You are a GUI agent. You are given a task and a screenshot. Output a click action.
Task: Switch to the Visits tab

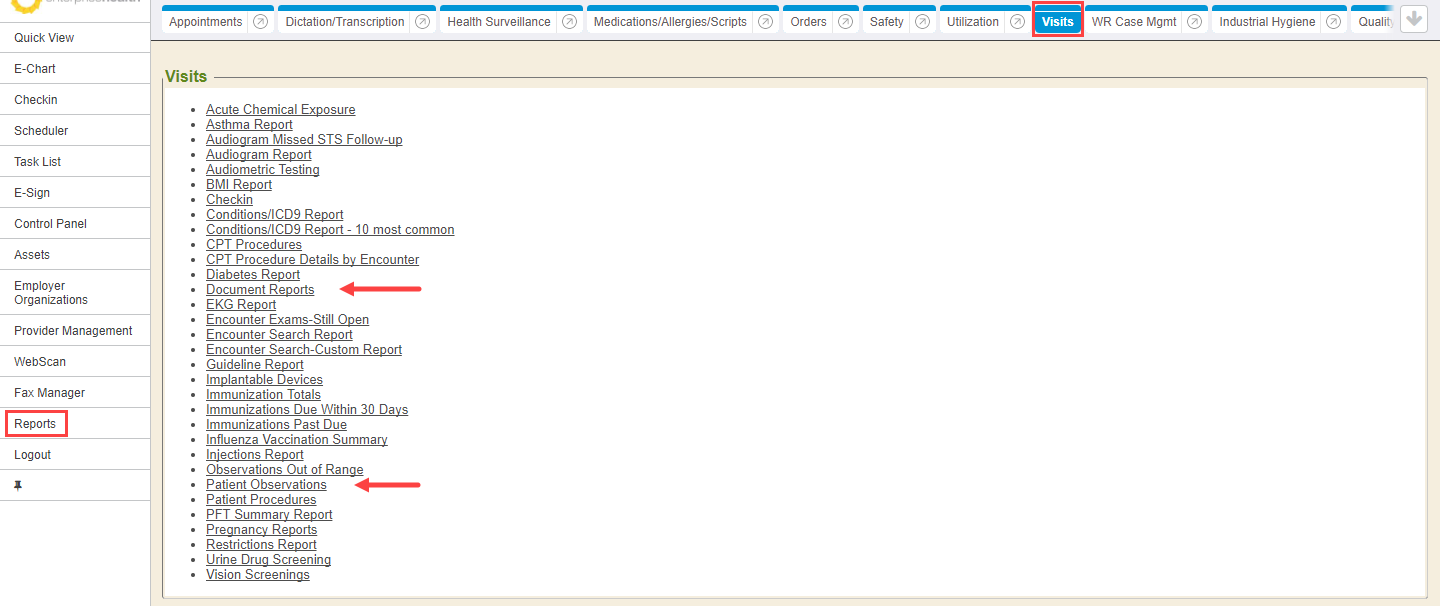(x=1057, y=22)
